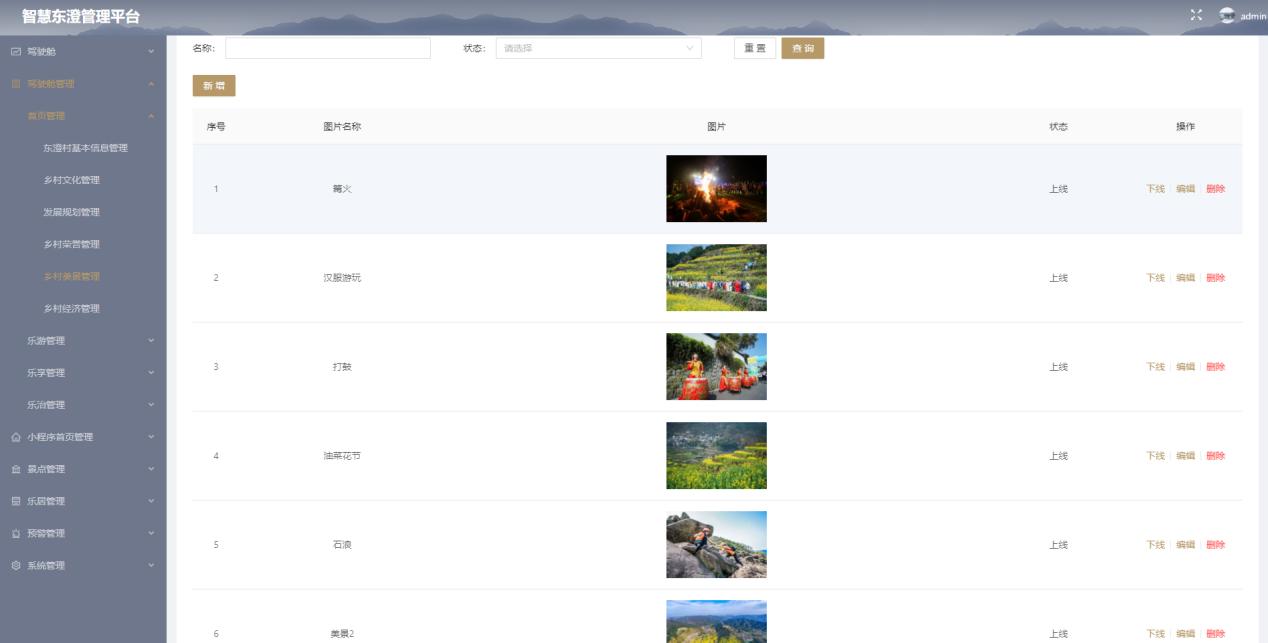Open 东澄村基本信息管理 in the sidebar
This screenshot has width=1268, height=643.
(85, 148)
